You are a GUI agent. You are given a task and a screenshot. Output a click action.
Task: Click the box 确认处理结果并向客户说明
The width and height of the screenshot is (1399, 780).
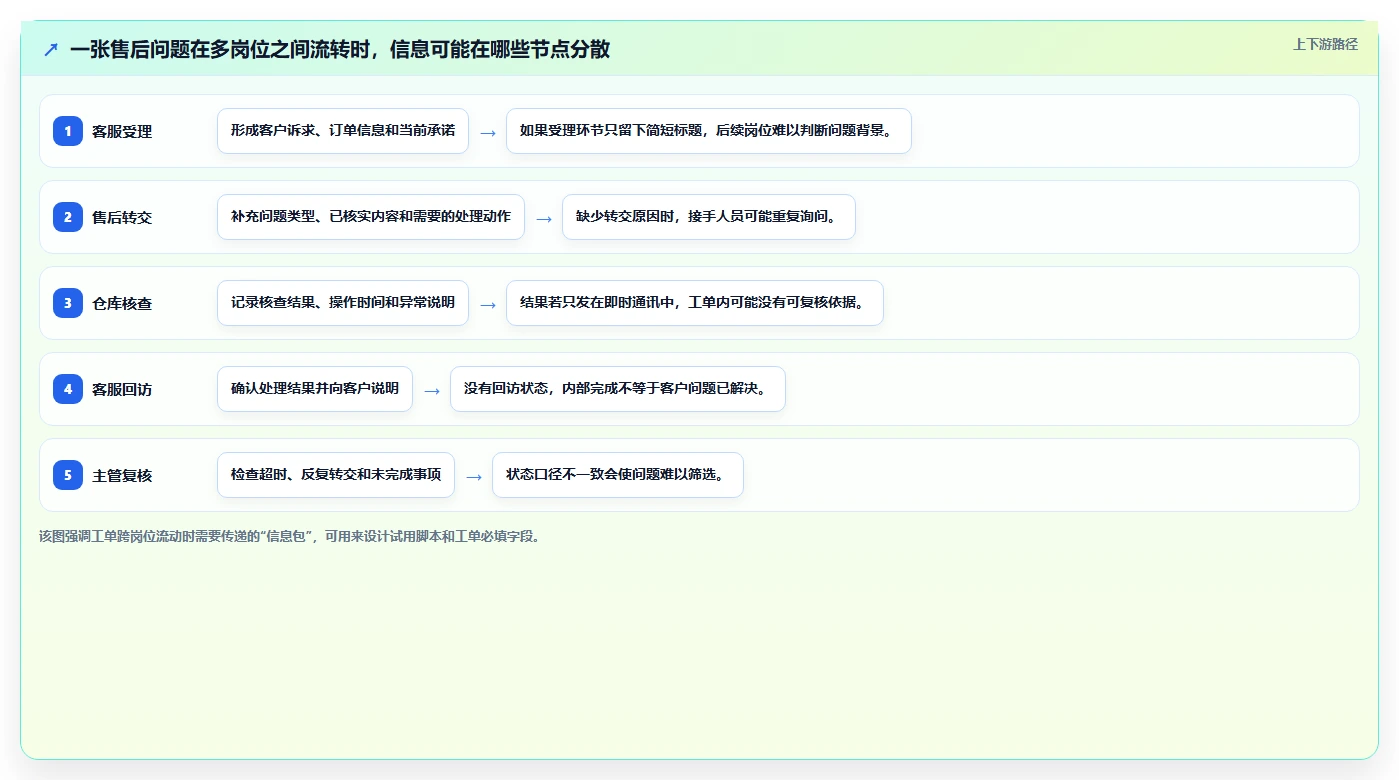pos(315,389)
